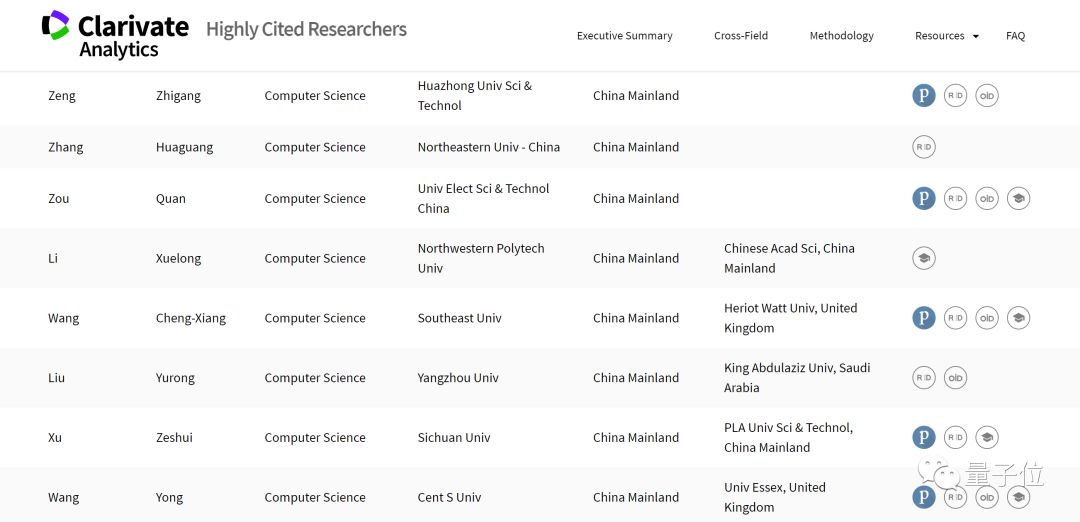Click the FAQ link
The image size is (1080, 522).
pos(1015,36)
